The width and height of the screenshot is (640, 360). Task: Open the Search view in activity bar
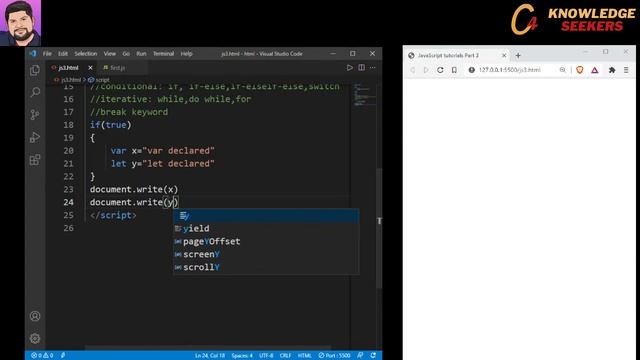click(35, 92)
